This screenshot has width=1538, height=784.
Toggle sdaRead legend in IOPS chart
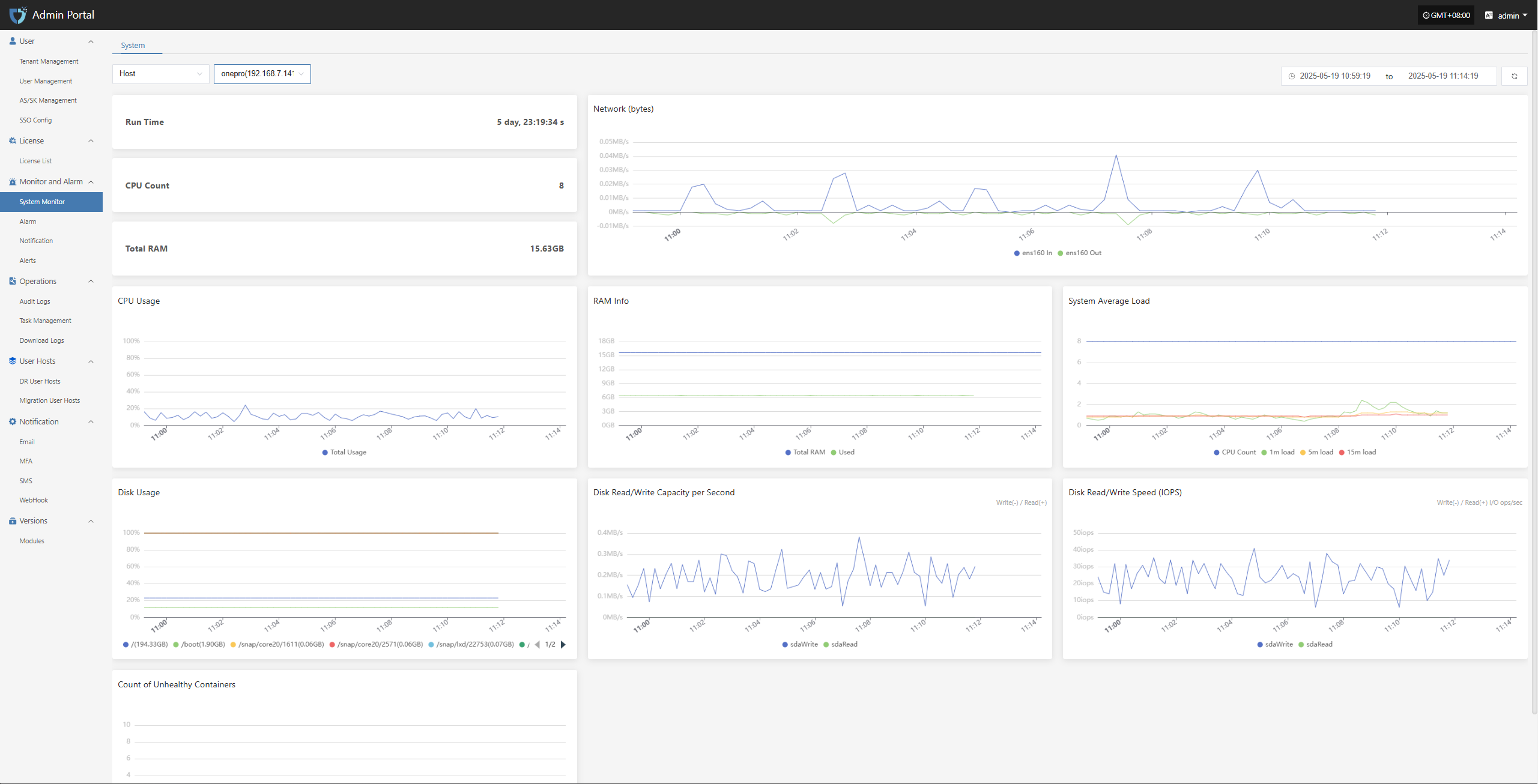coord(1315,644)
